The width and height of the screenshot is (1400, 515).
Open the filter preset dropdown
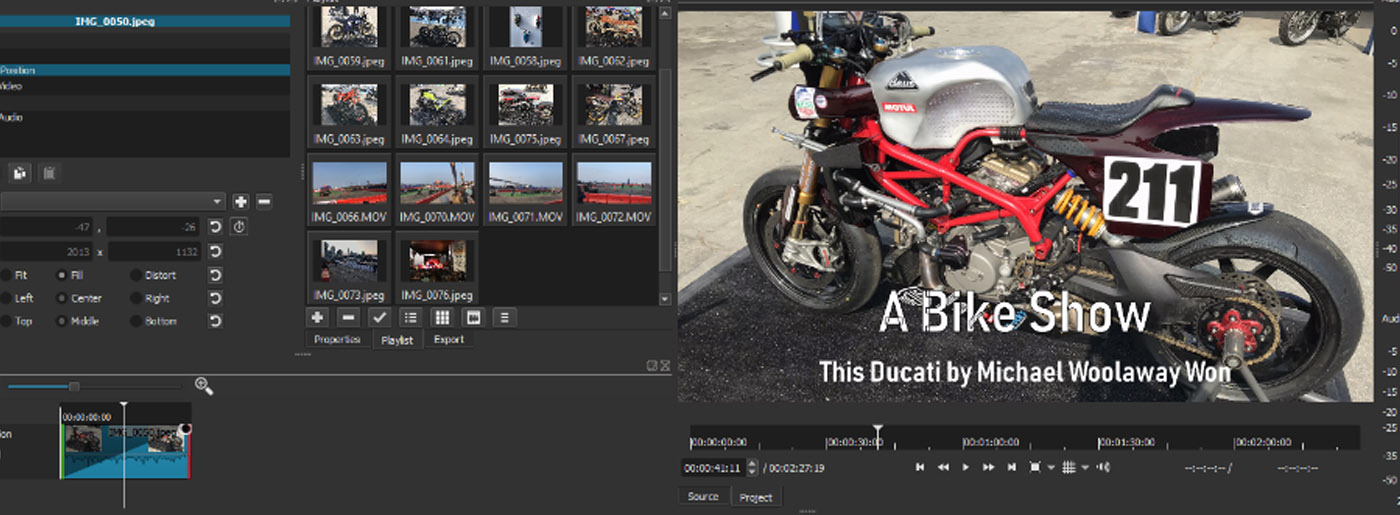(218, 202)
